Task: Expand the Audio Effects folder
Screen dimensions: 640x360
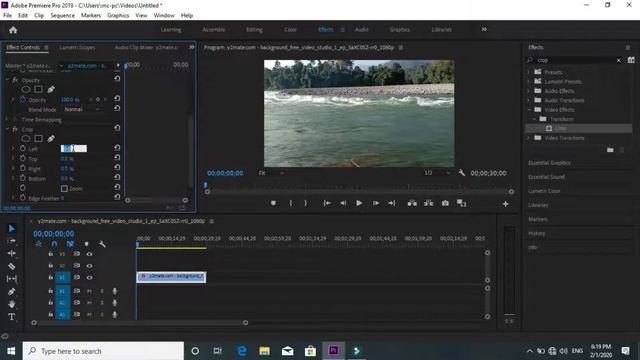Action: point(529,91)
